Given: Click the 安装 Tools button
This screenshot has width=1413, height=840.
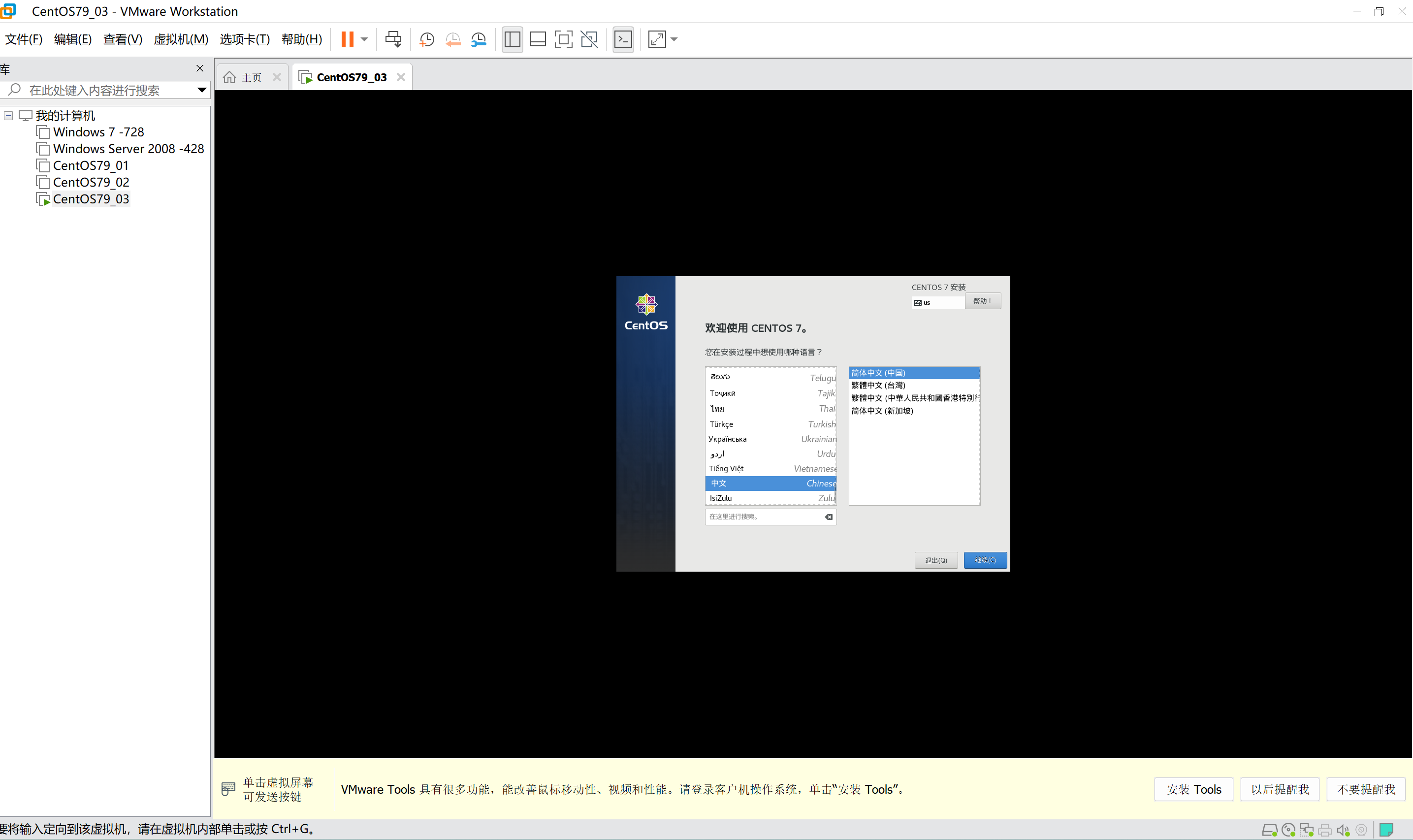Looking at the screenshot, I should pos(1193,789).
